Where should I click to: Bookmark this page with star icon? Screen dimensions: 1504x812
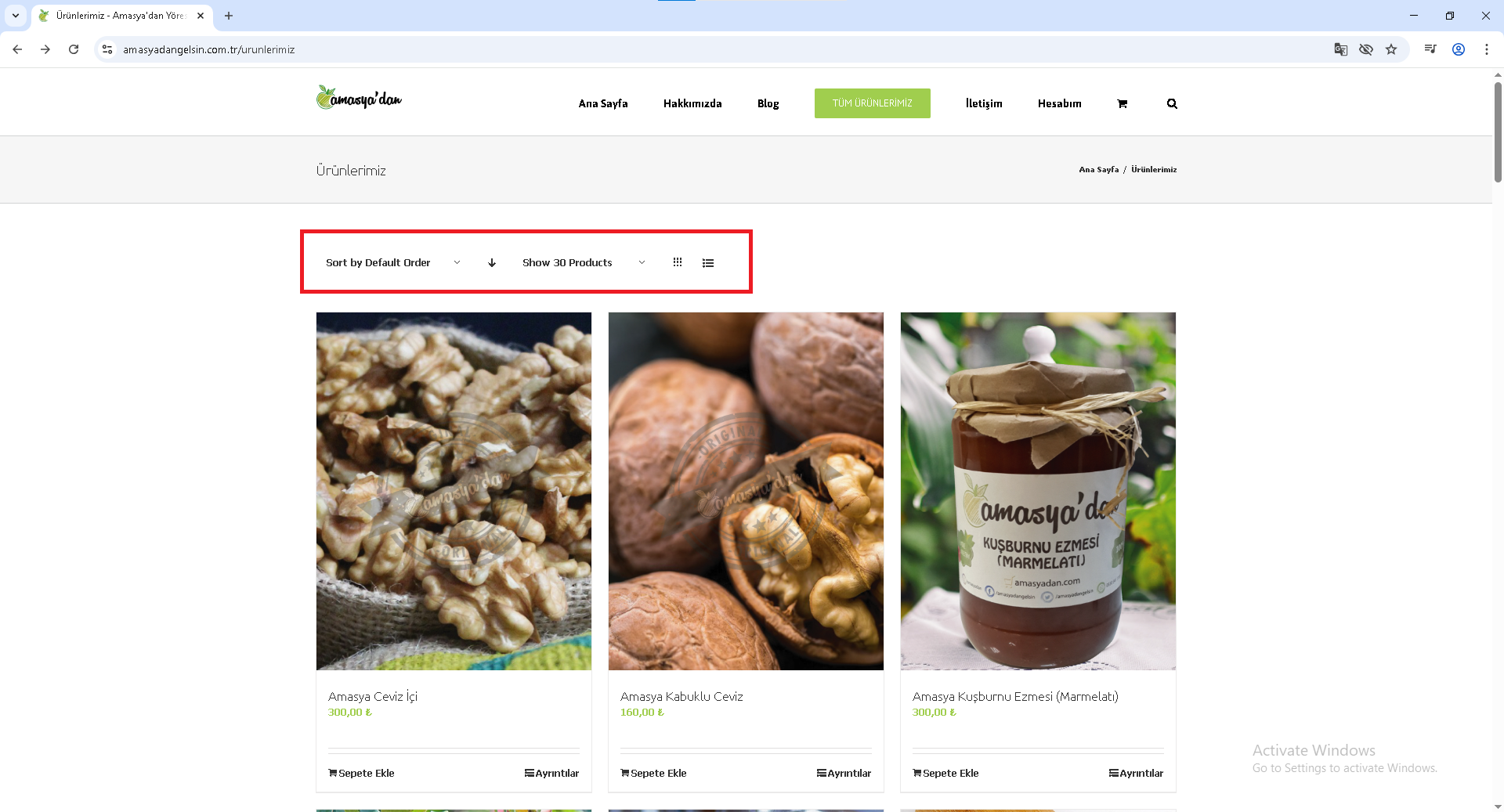1391,49
